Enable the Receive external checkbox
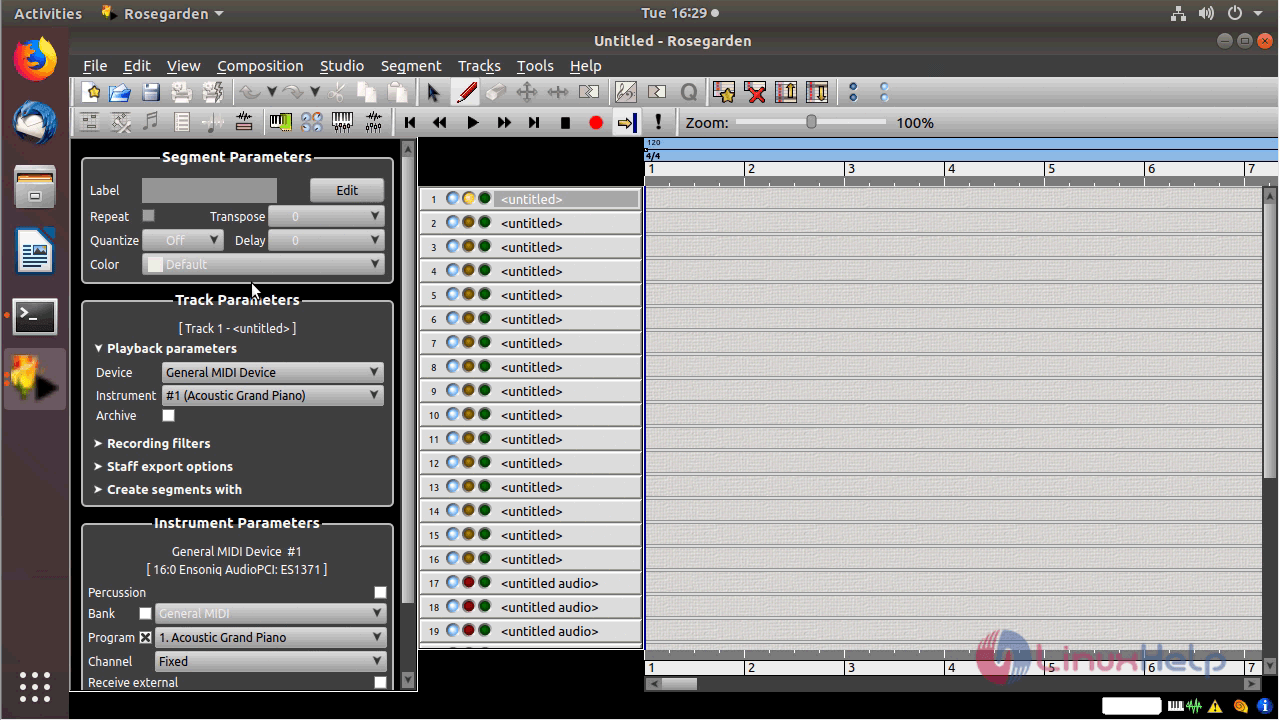Image resolution: width=1280 pixels, height=720 pixels. tap(380, 682)
